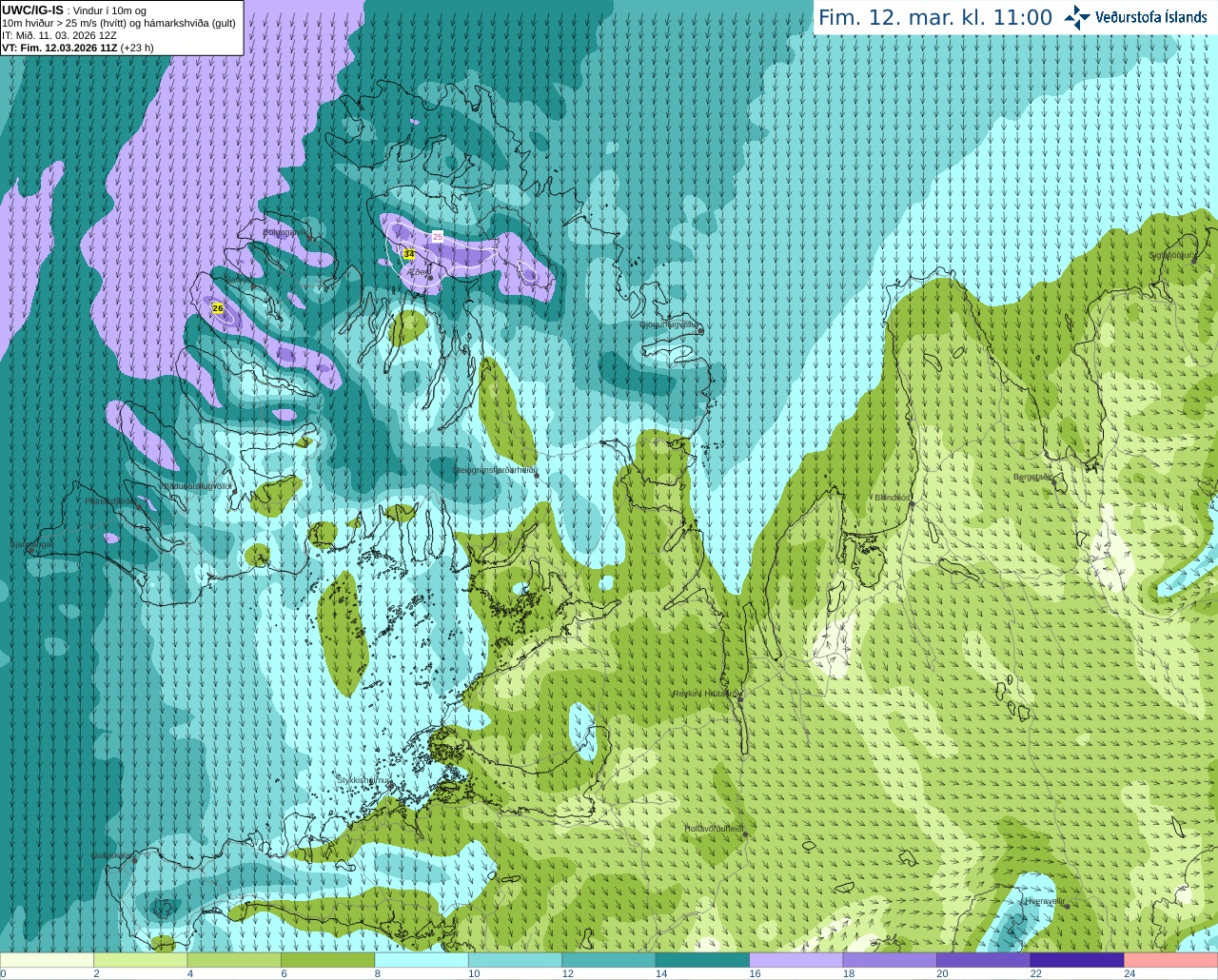The width and height of the screenshot is (1218, 980).
Task: Pick the 12–14 m/s teal legend swatch
Action: [609, 960]
